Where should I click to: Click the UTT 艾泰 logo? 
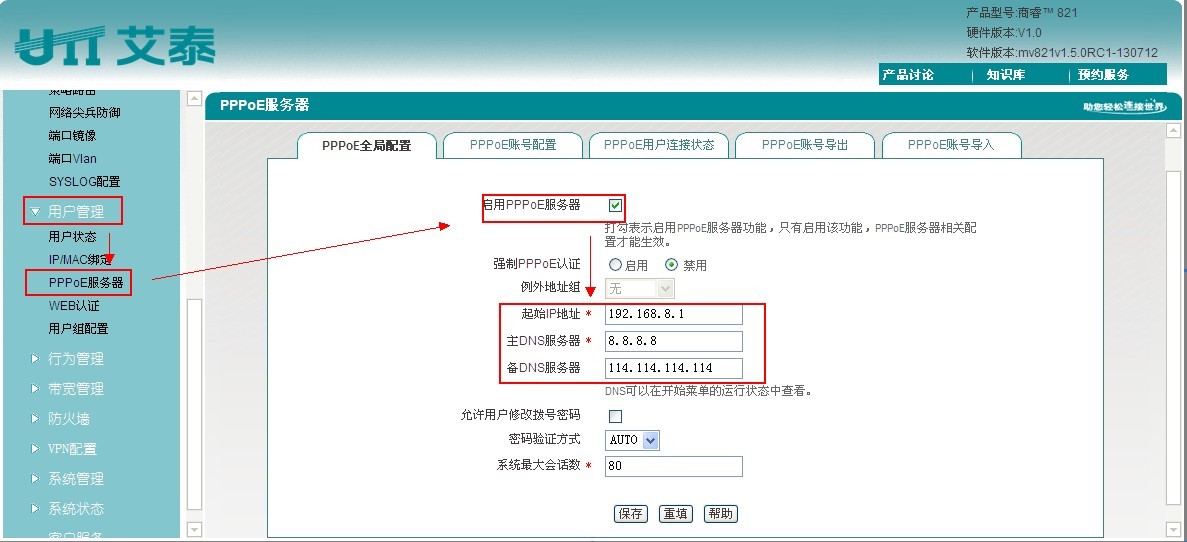(x=115, y=47)
